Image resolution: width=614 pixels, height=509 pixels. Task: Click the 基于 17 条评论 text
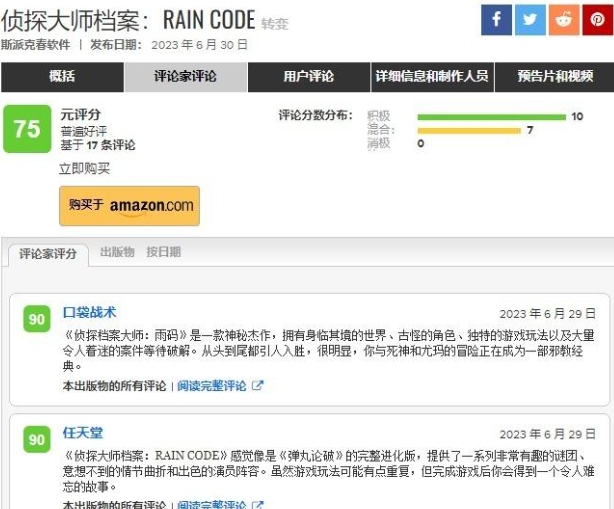coord(98,145)
